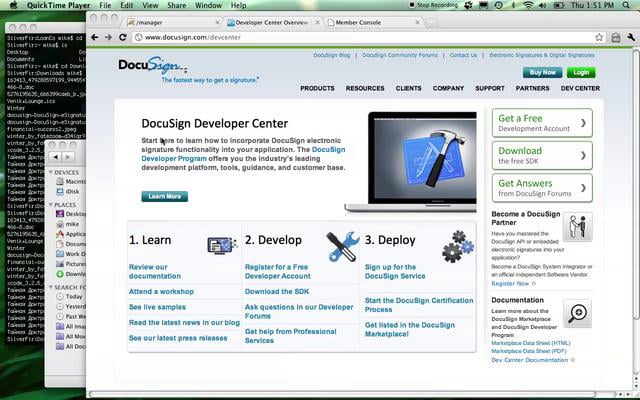Screen dimensions: 640x400
Task: Click the browser horizontal scrollbar
Action: tap(342, 394)
